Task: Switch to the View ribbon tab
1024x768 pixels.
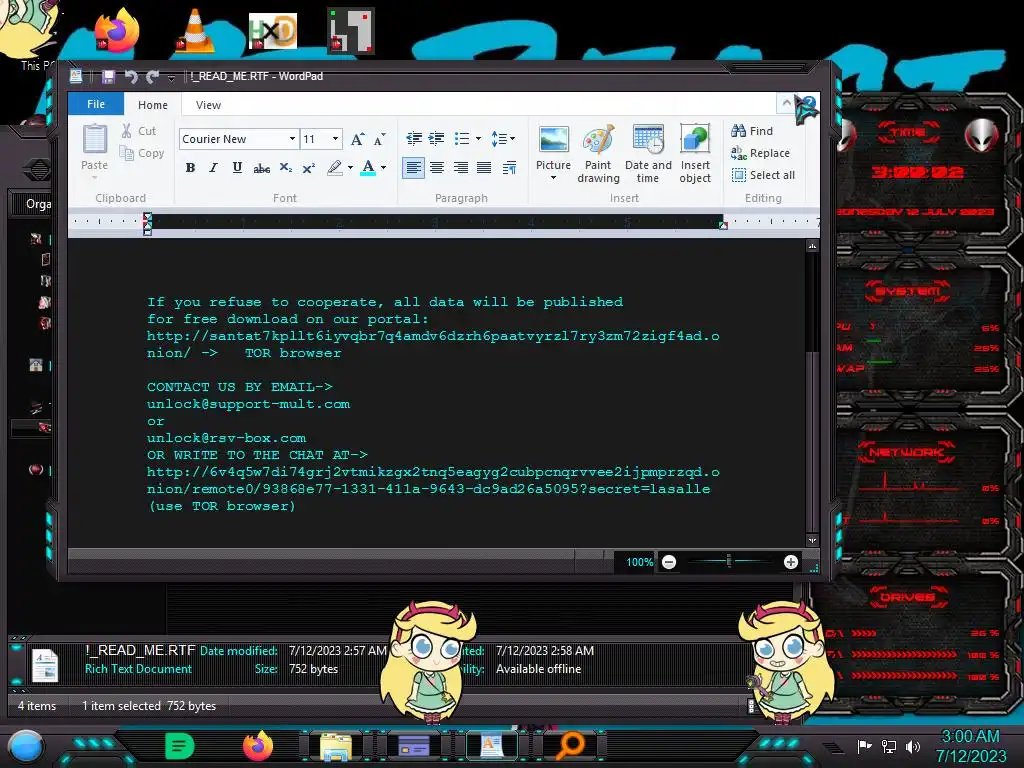Action: (x=208, y=104)
